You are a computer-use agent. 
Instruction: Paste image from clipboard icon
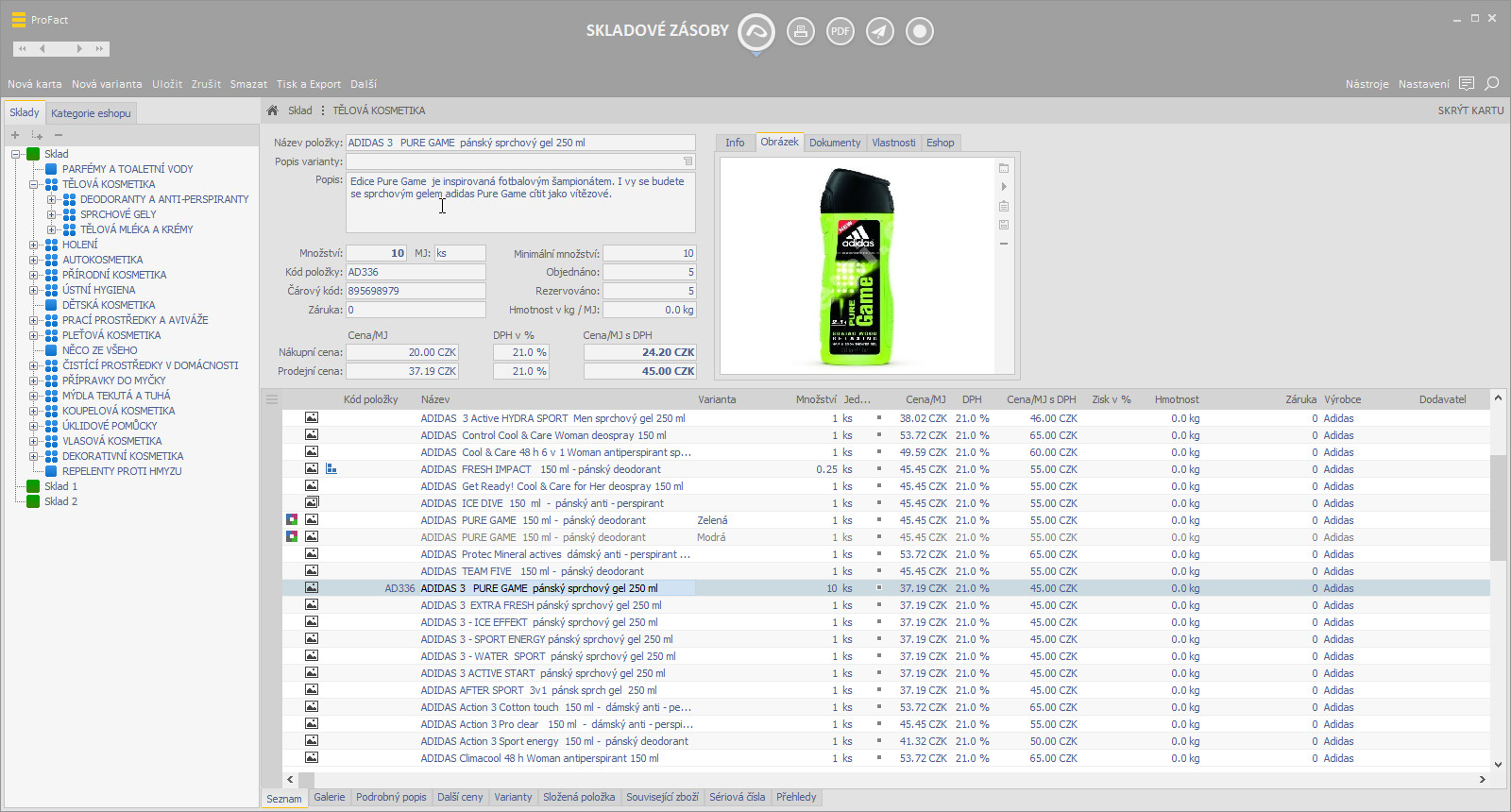[1004, 206]
